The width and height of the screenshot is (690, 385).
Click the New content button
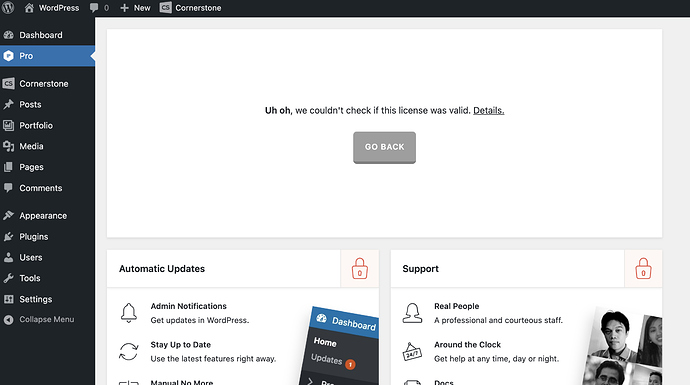tap(135, 8)
